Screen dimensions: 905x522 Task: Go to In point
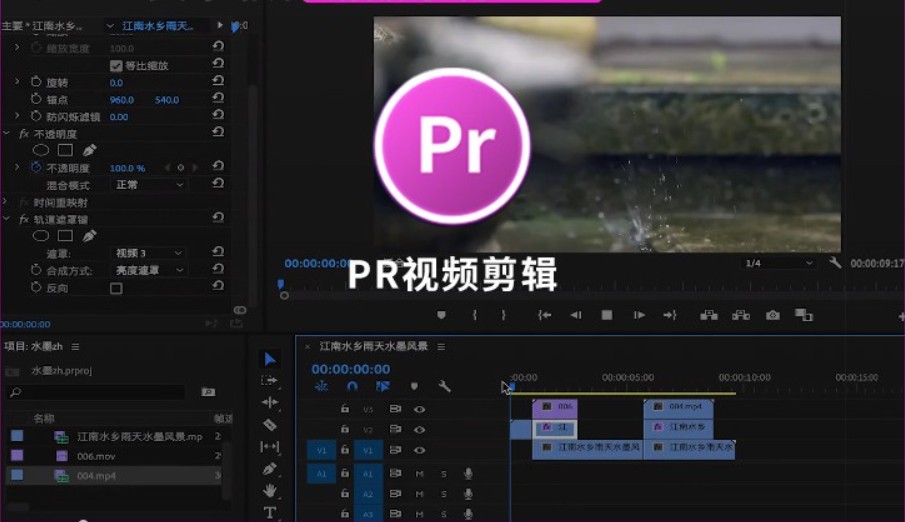point(544,315)
